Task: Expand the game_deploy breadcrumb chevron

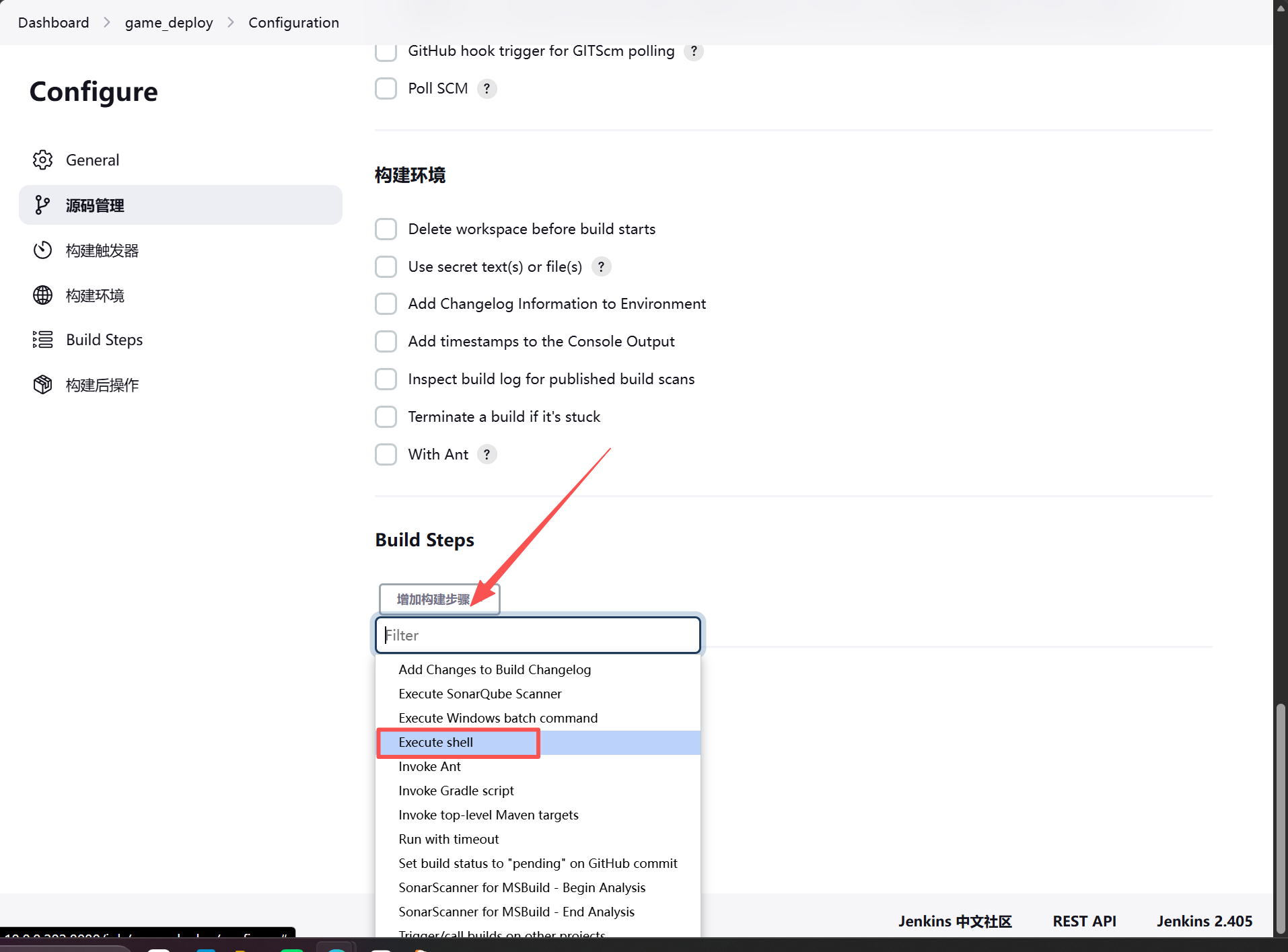Action: click(x=231, y=23)
